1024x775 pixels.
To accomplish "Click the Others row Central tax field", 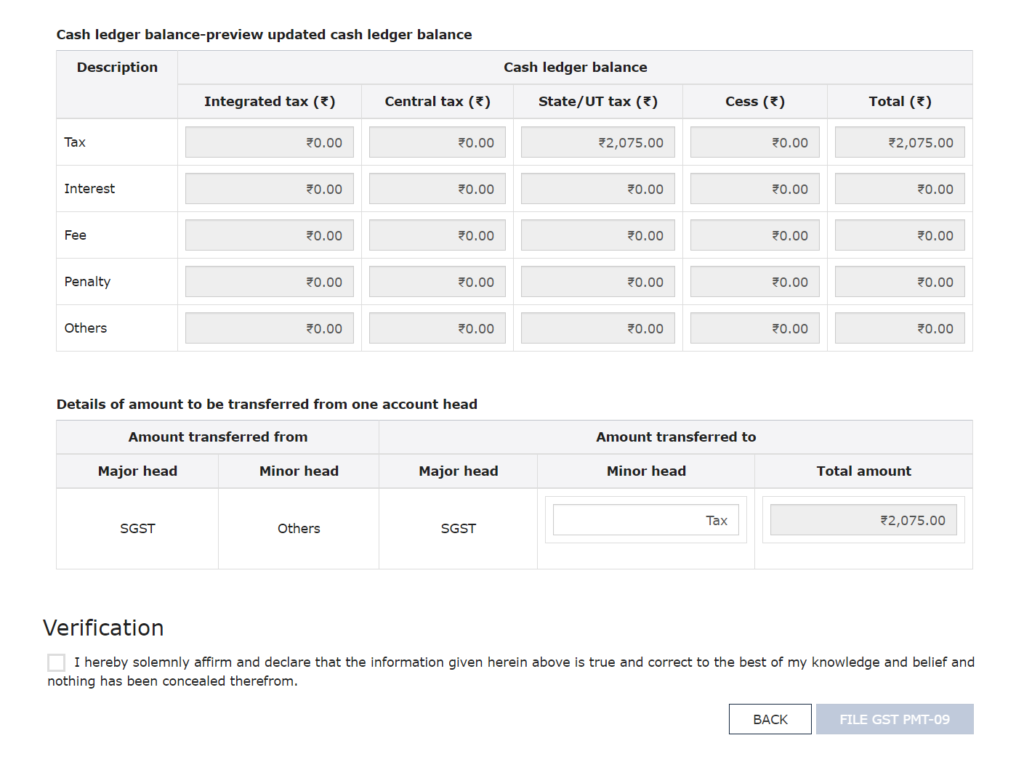I will pos(437,329).
